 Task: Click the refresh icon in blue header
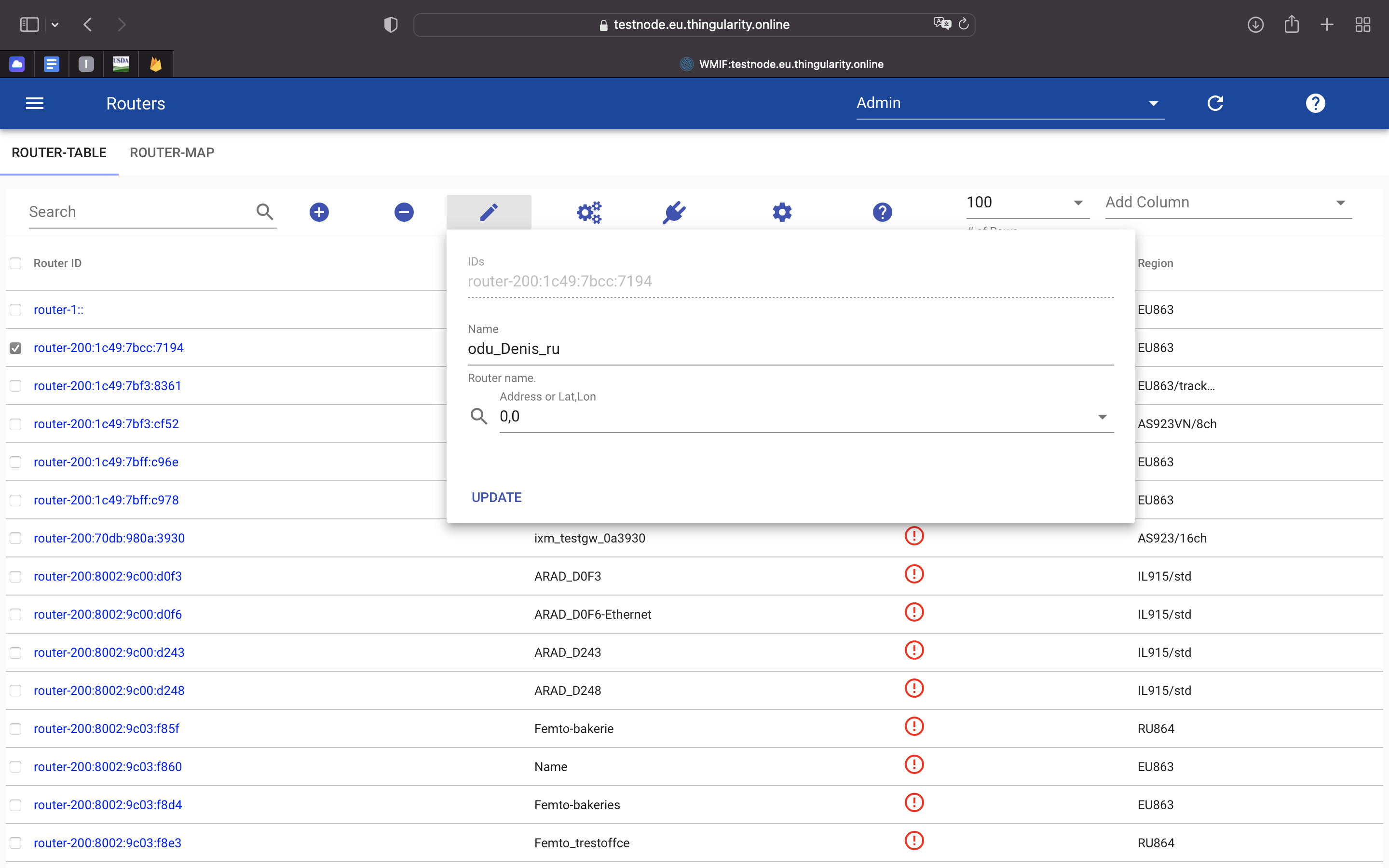[1215, 103]
